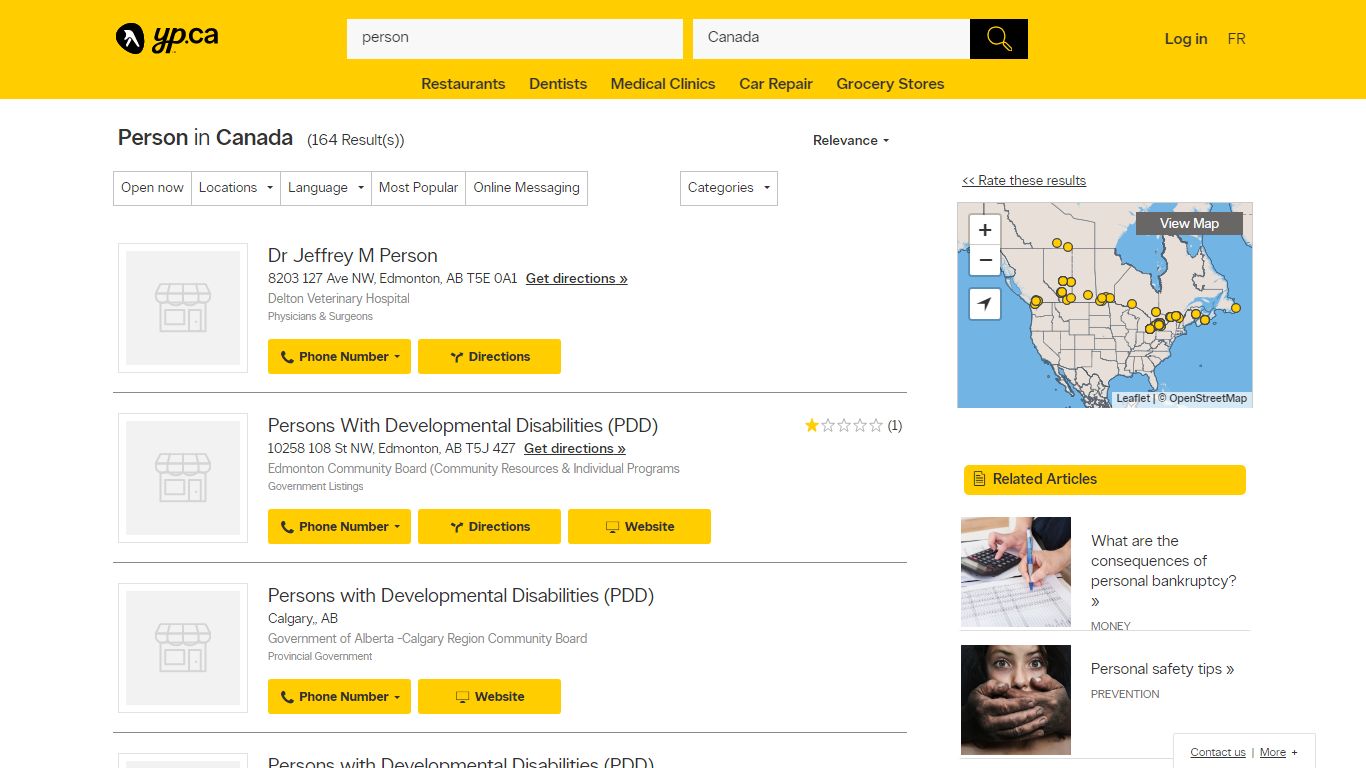Open Website for Edmonton PDD listing
The width and height of the screenshot is (1366, 768).
(639, 527)
